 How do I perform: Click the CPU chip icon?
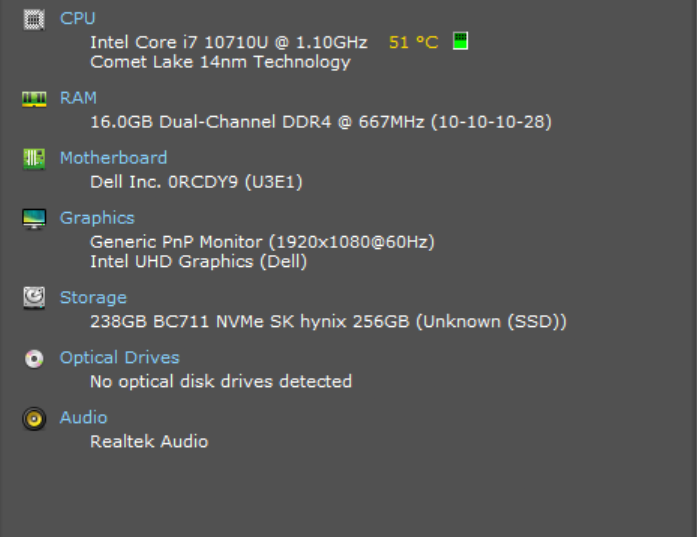pos(34,18)
